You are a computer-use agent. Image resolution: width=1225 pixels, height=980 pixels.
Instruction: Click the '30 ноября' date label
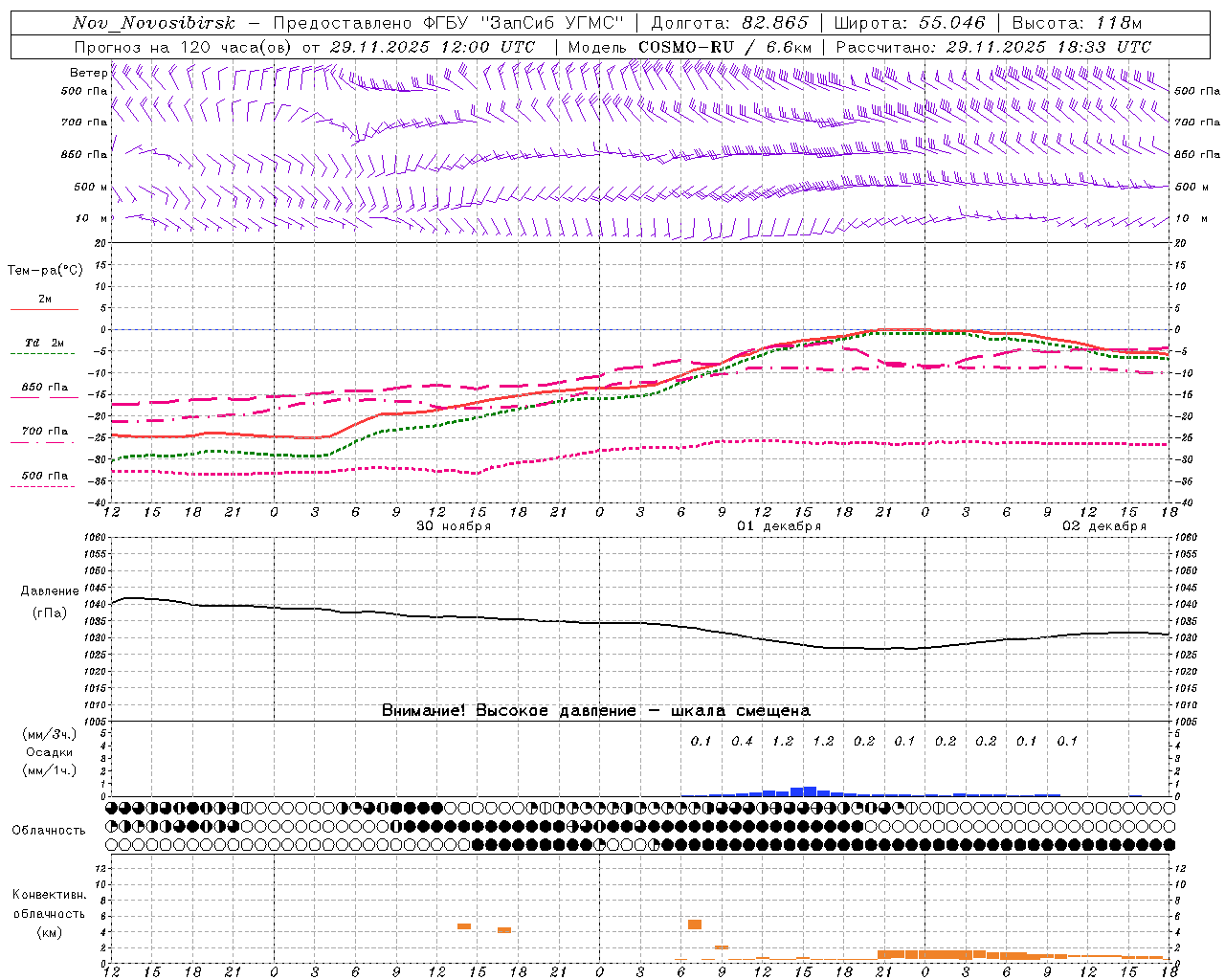point(454,526)
